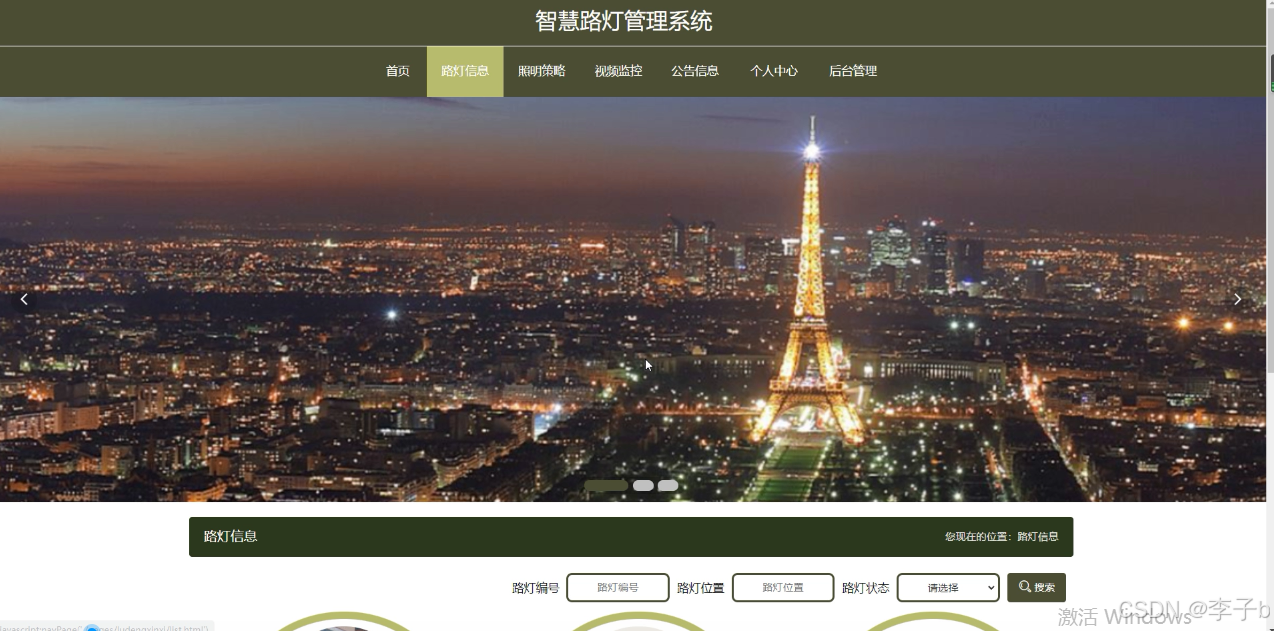Viewport: 1274px width, 631px height.
Task: Click the 路灯信息 breadcrumb link
Action: pyautogui.click(x=1035, y=536)
